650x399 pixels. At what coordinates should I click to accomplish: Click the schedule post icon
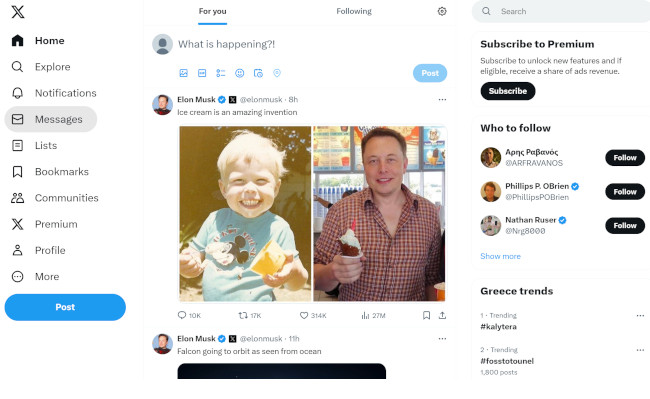pyautogui.click(x=258, y=73)
